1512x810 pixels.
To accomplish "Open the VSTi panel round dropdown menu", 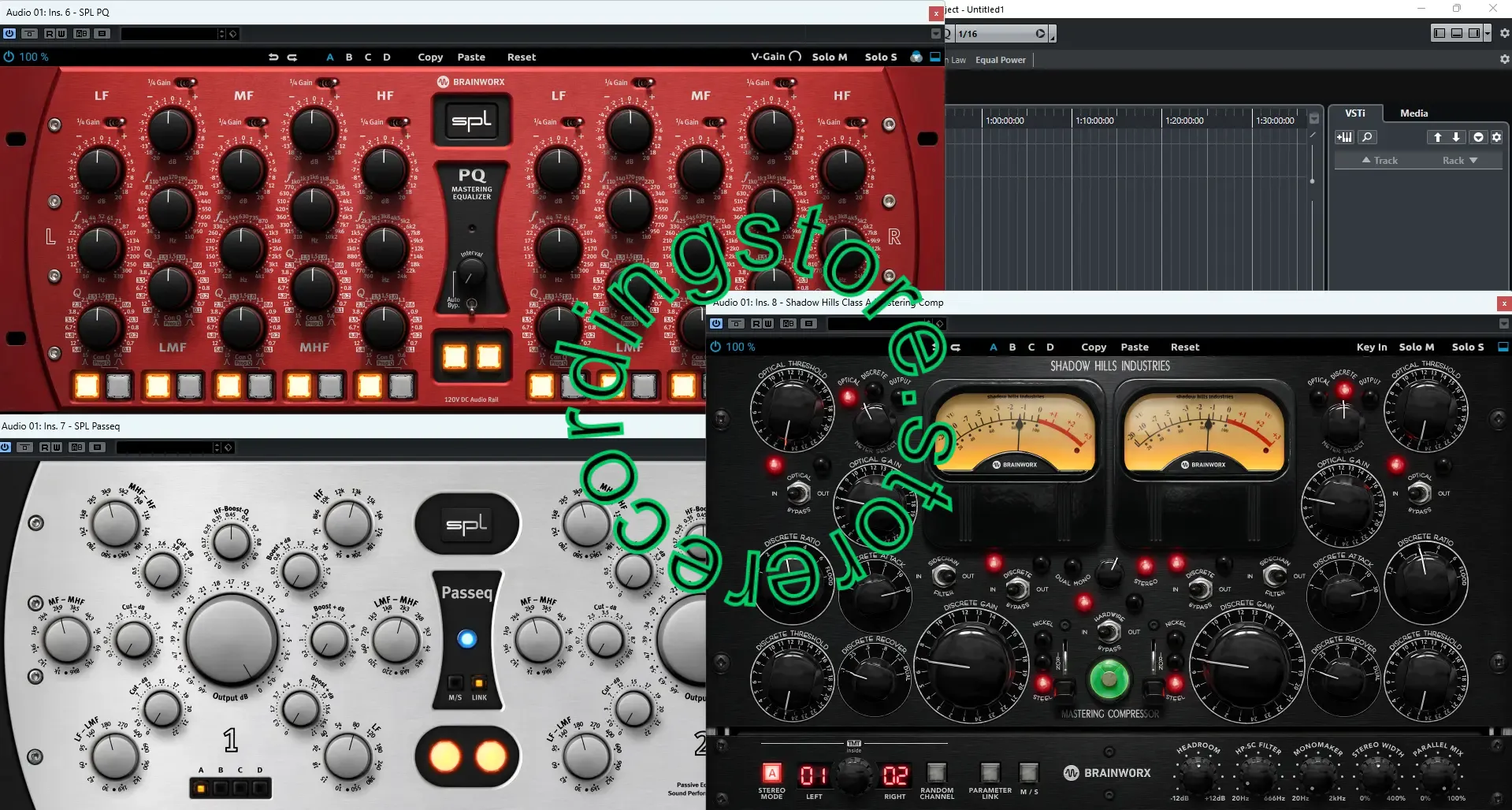I will tap(1478, 137).
